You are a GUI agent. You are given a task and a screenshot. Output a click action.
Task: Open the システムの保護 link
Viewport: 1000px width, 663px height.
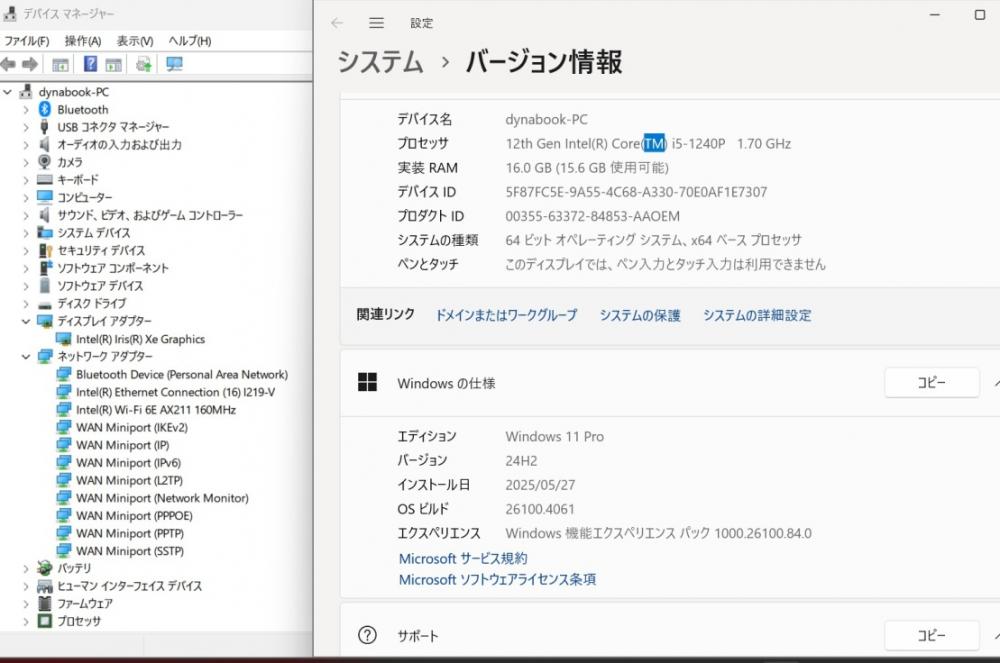click(x=640, y=315)
